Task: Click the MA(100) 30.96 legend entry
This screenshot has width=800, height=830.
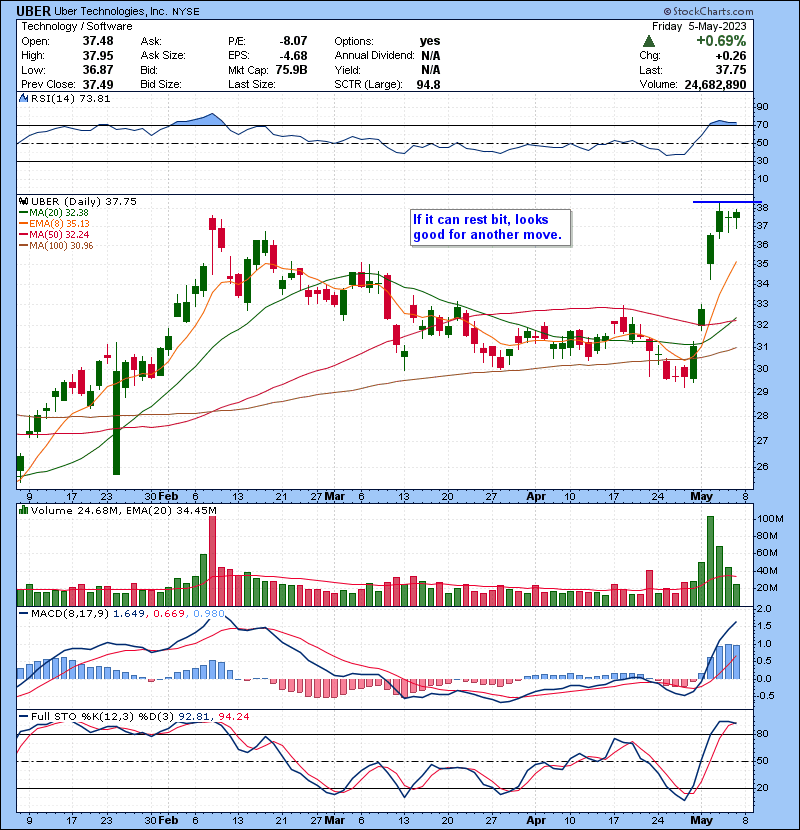Action: click(x=56, y=246)
